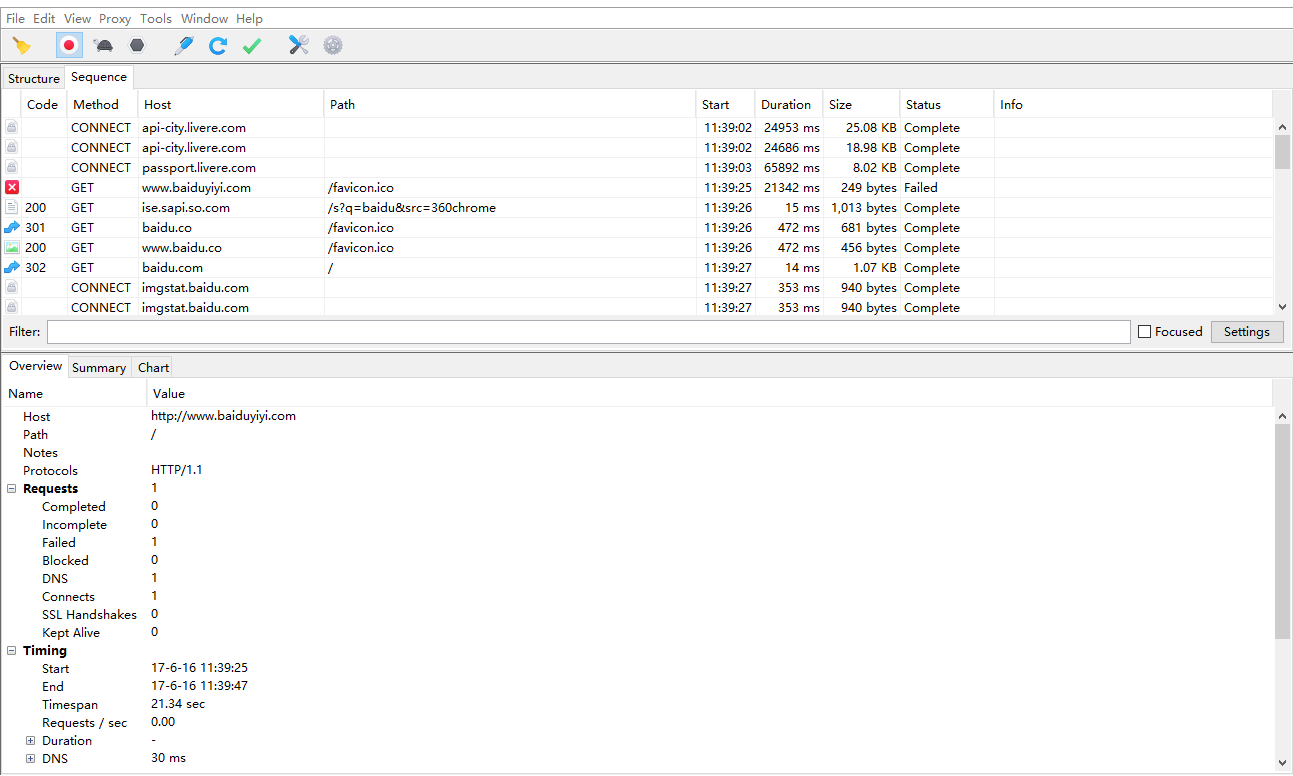This screenshot has height=776, width=1293.
Task: Select the redirect arrow icon for baidu.com
Action: (x=12, y=267)
